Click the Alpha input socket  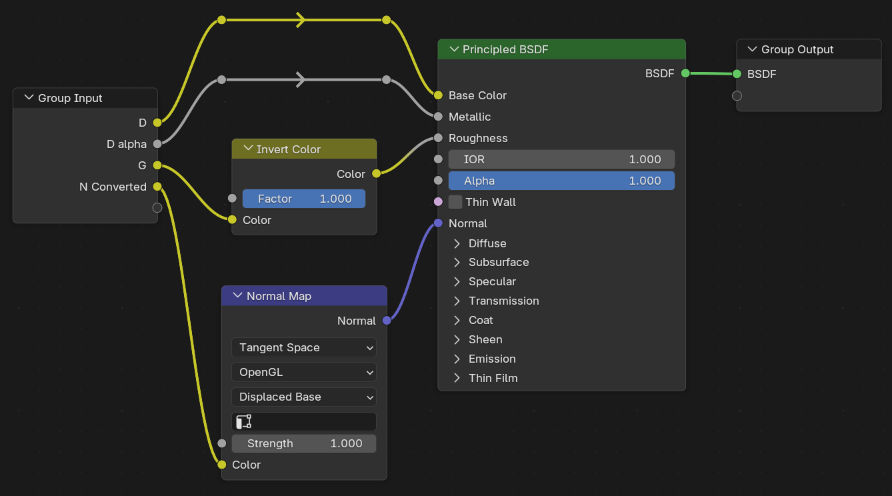pyautogui.click(x=438, y=181)
